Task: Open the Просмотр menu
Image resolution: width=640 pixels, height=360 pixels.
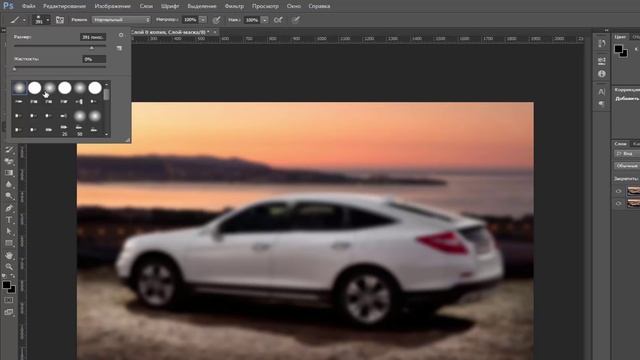Action: (x=265, y=6)
